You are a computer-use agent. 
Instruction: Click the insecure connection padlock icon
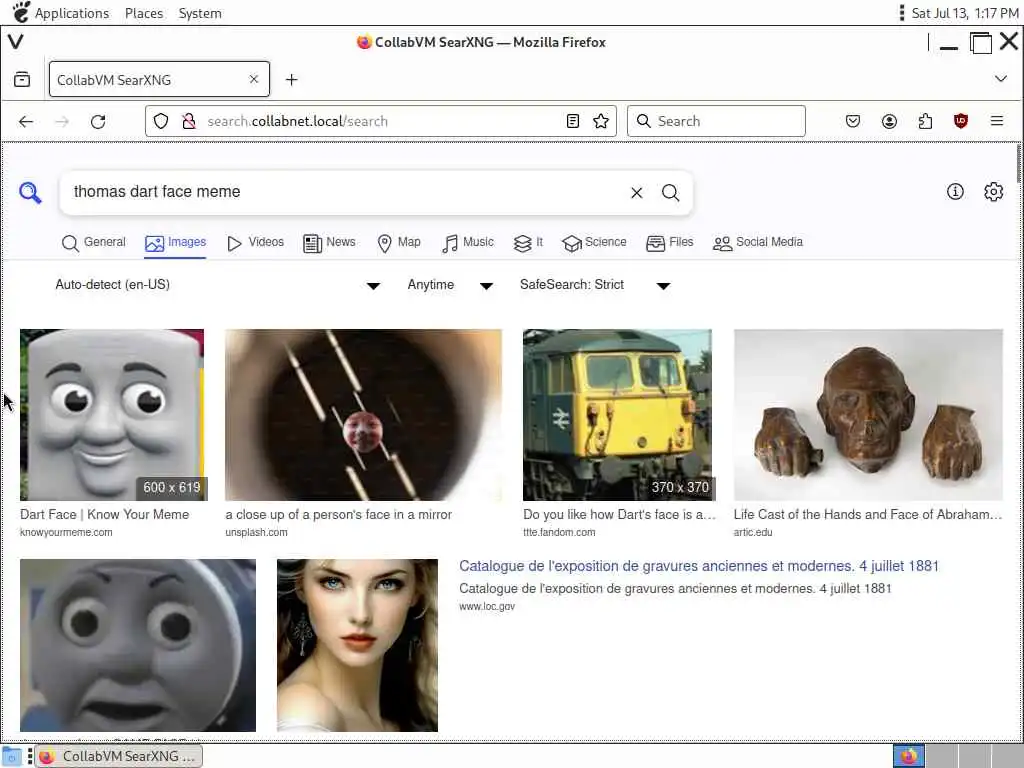pyautogui.click(x=189, y=121)
